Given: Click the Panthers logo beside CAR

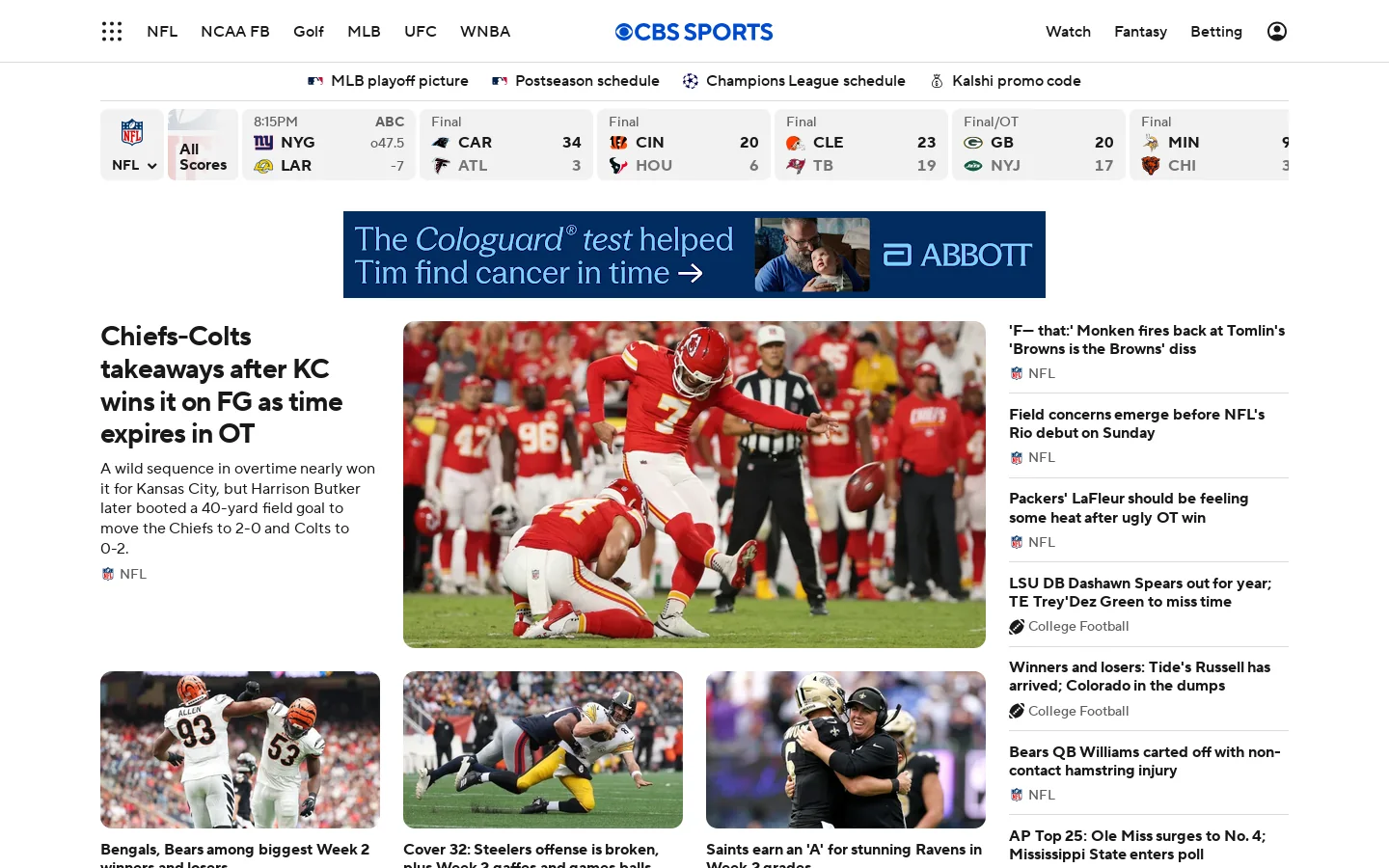Looking at the screenshot, I should [441, 143].
